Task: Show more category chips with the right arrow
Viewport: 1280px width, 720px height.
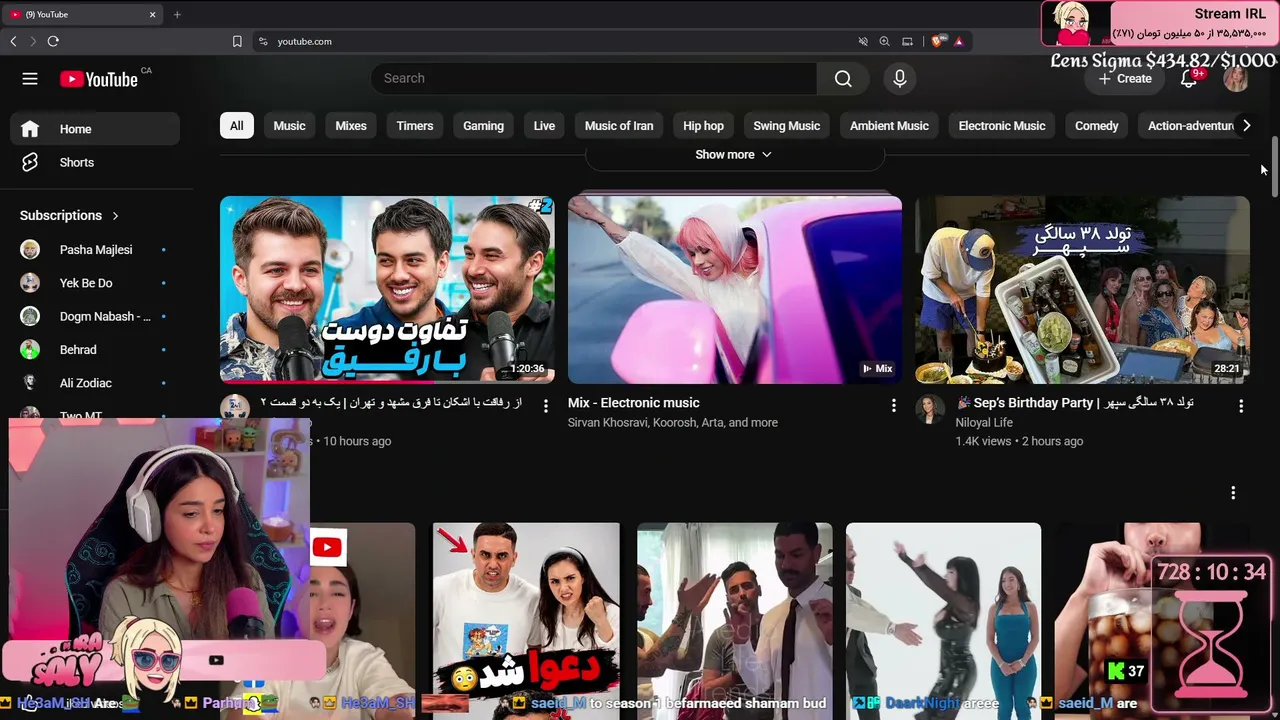Action: tap(1246, 126)
